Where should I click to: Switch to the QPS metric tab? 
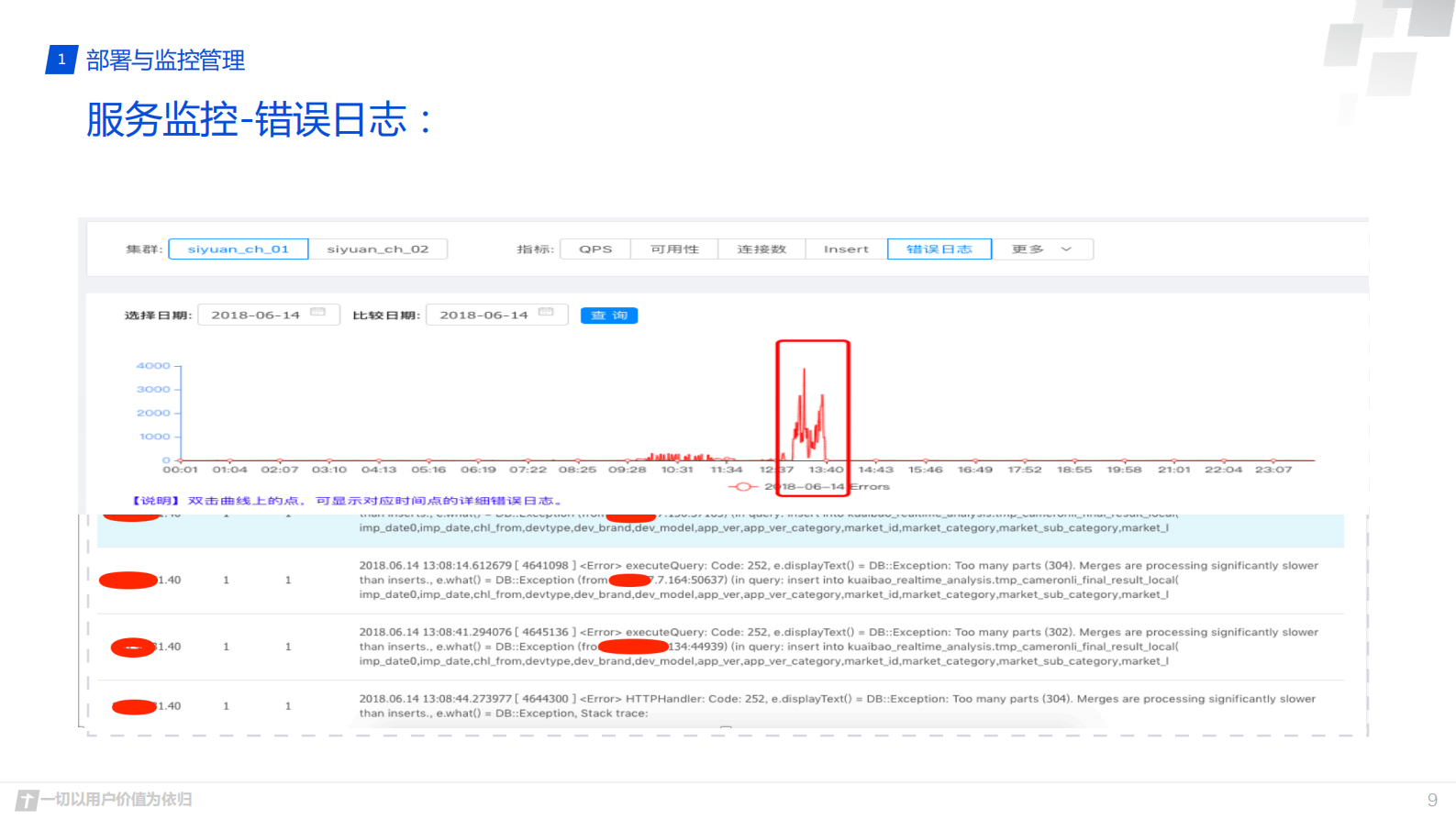595,249
